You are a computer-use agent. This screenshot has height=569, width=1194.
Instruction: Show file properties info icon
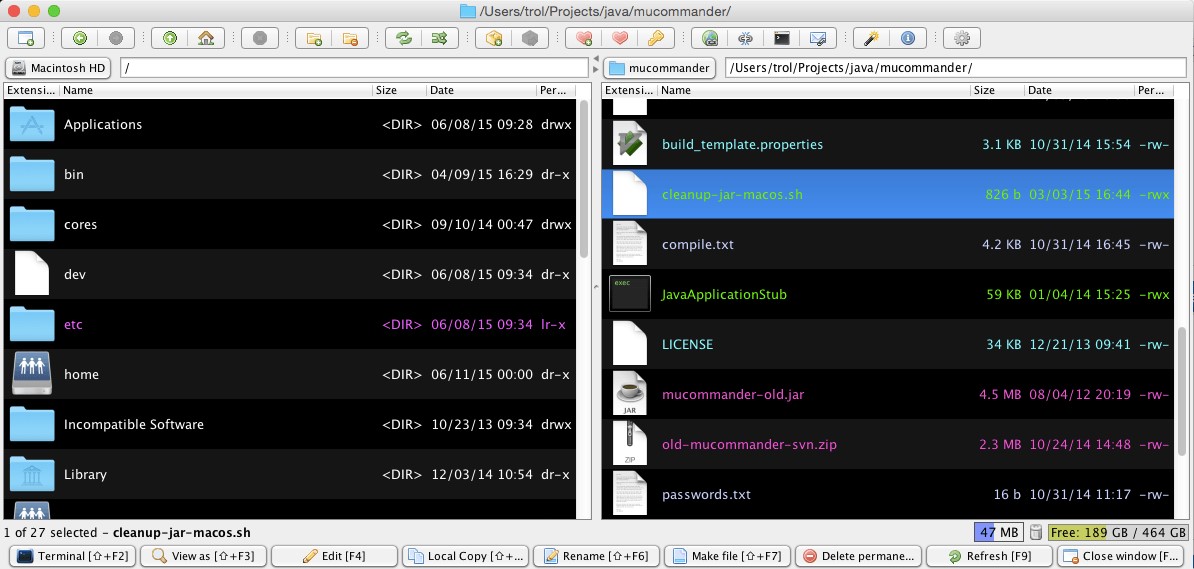[x=908, y=38]
